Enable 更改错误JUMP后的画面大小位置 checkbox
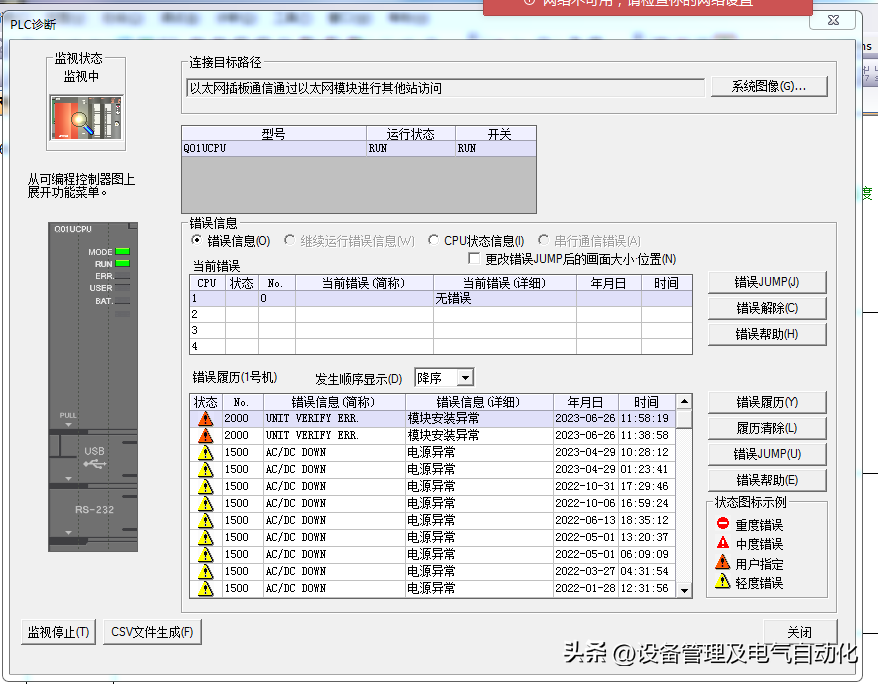This screenshot has width=878, height=684. 475,259
